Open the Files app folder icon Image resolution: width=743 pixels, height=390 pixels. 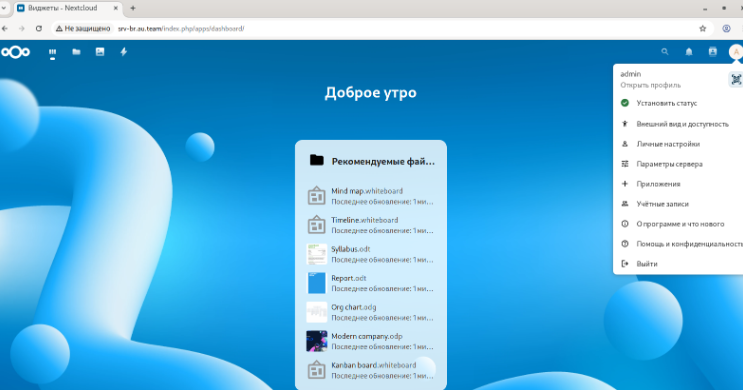pos(76,52)
